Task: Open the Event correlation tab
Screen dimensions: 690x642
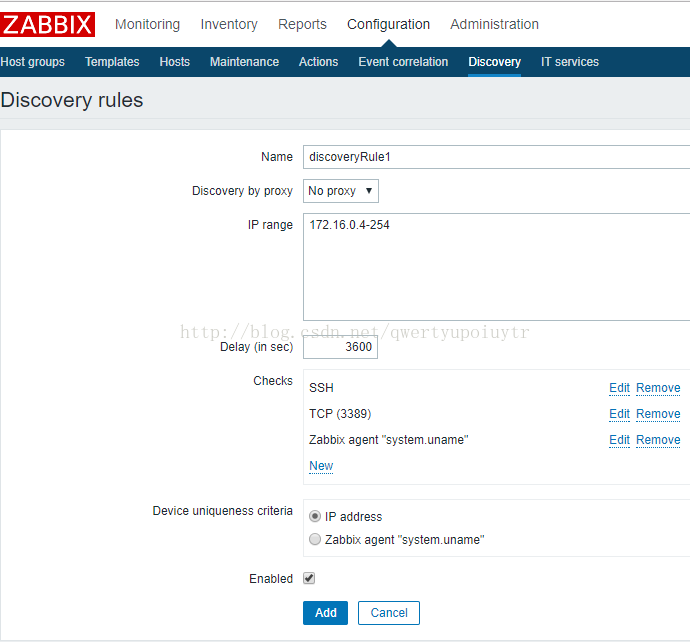Action: pos(403,62)
